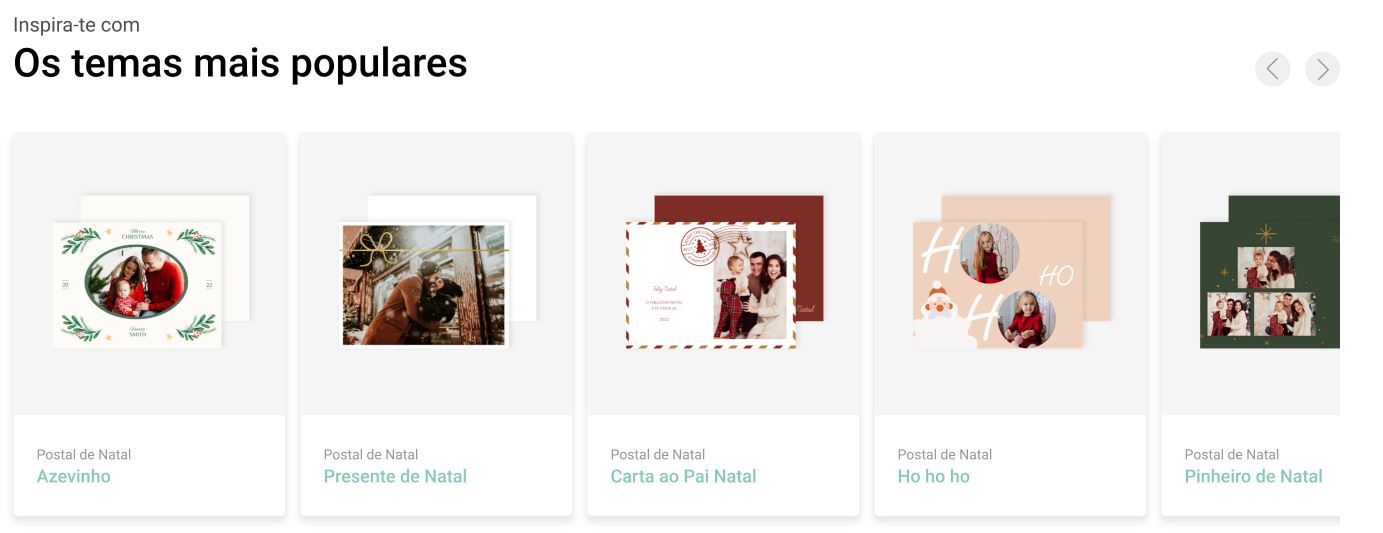
Task: Click the Azevinho theme link
Action: coord(74,476)
